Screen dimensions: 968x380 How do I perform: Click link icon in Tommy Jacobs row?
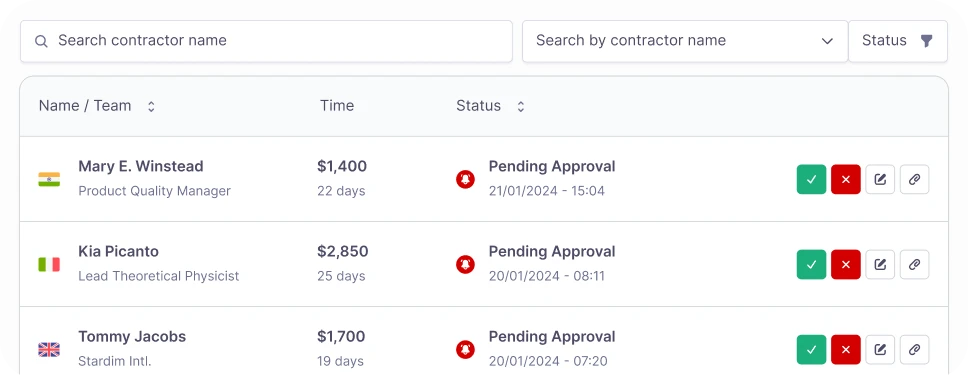click(x=914, y=350)
